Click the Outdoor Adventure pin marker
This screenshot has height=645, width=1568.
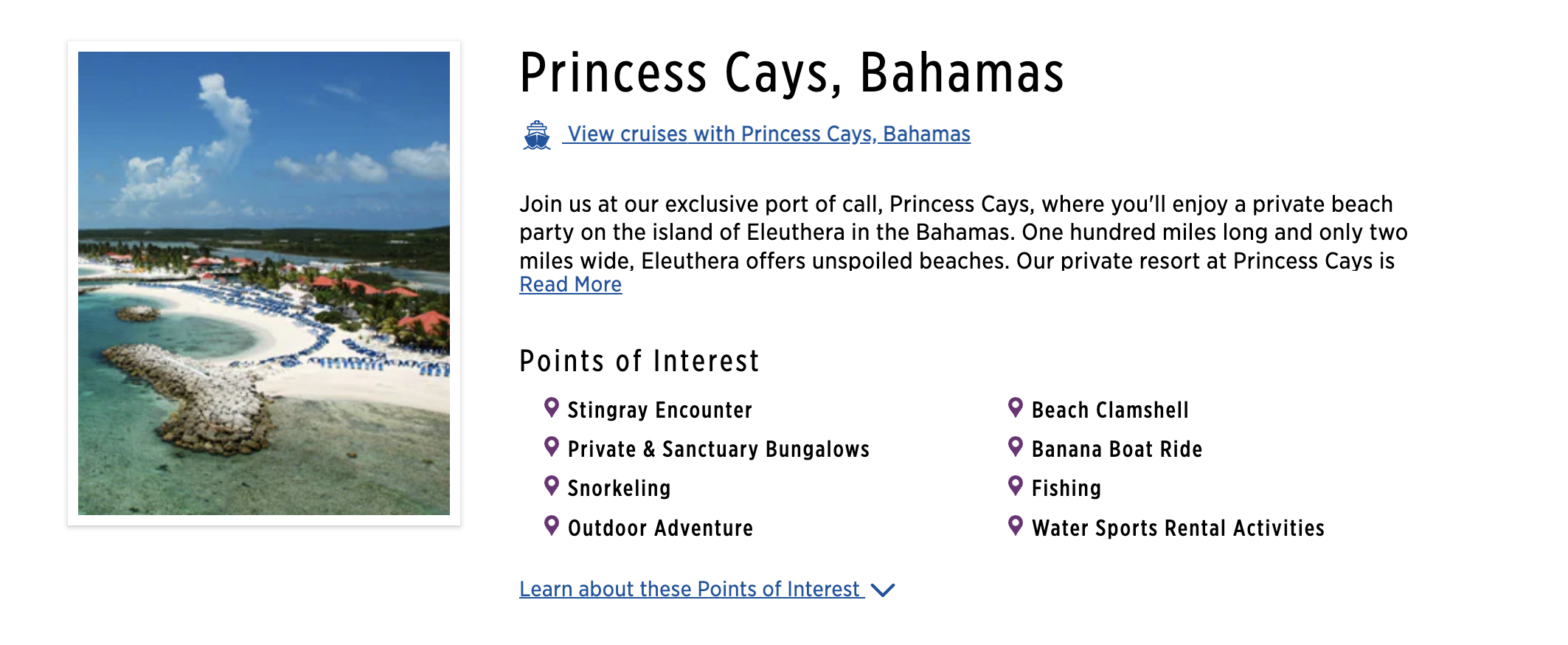pyautogui.click(x=551, y=525)
